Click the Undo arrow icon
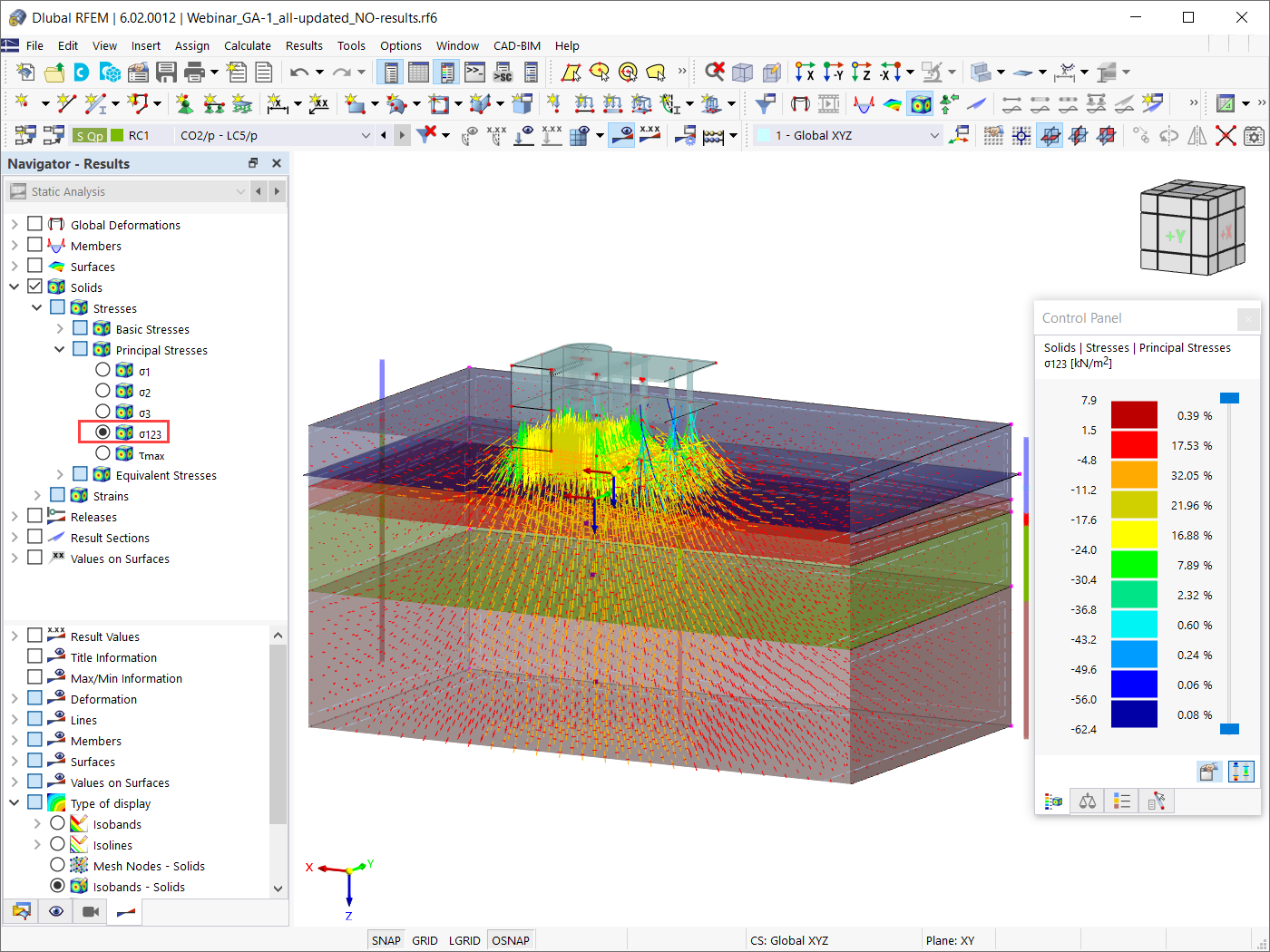This screenshot has width=1270, height=952. point(299,73)
